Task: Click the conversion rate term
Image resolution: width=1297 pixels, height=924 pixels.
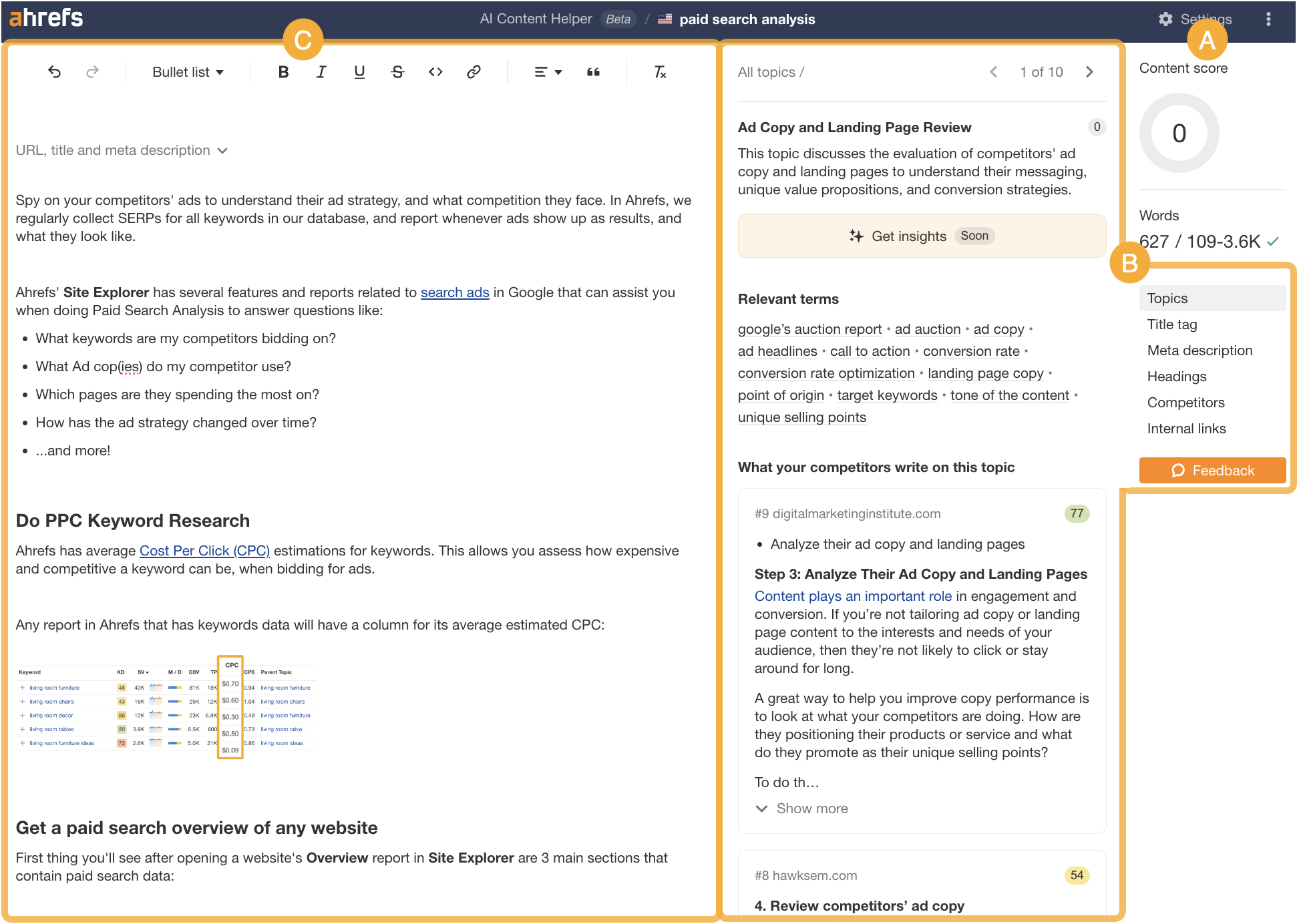Action: pos(971,351)
